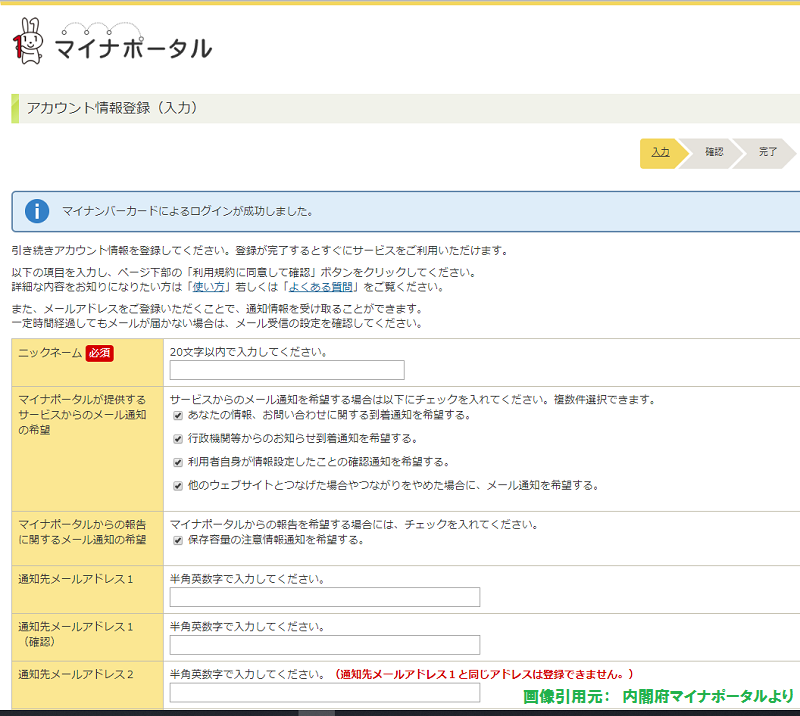Click the マイナポータル title logo text

(x=133, y=48)
